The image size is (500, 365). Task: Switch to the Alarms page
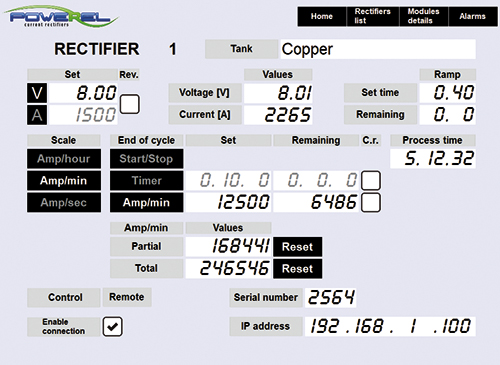click(x=473, y=16)
